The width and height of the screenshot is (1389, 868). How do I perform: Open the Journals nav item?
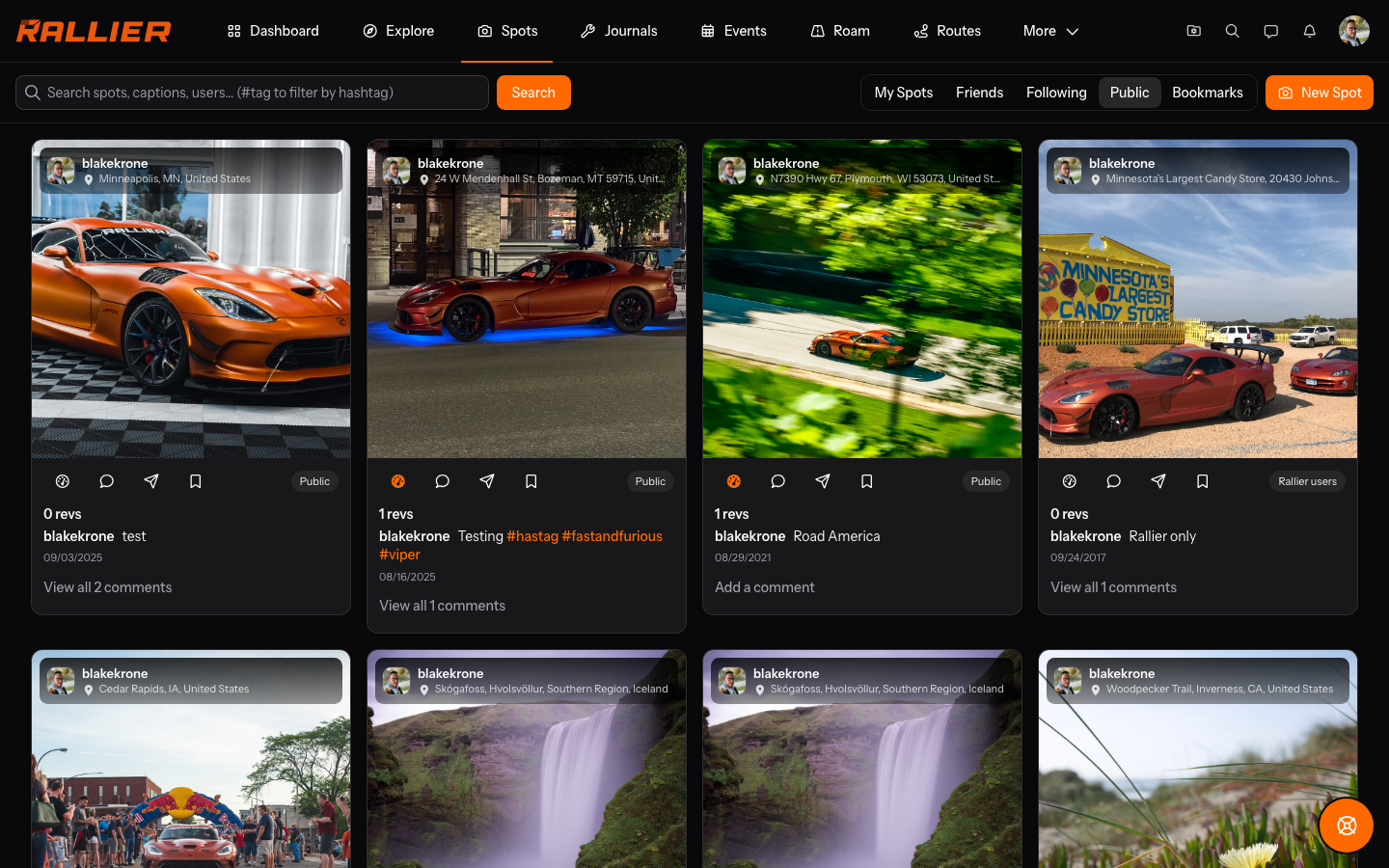(x=619, y=31)
